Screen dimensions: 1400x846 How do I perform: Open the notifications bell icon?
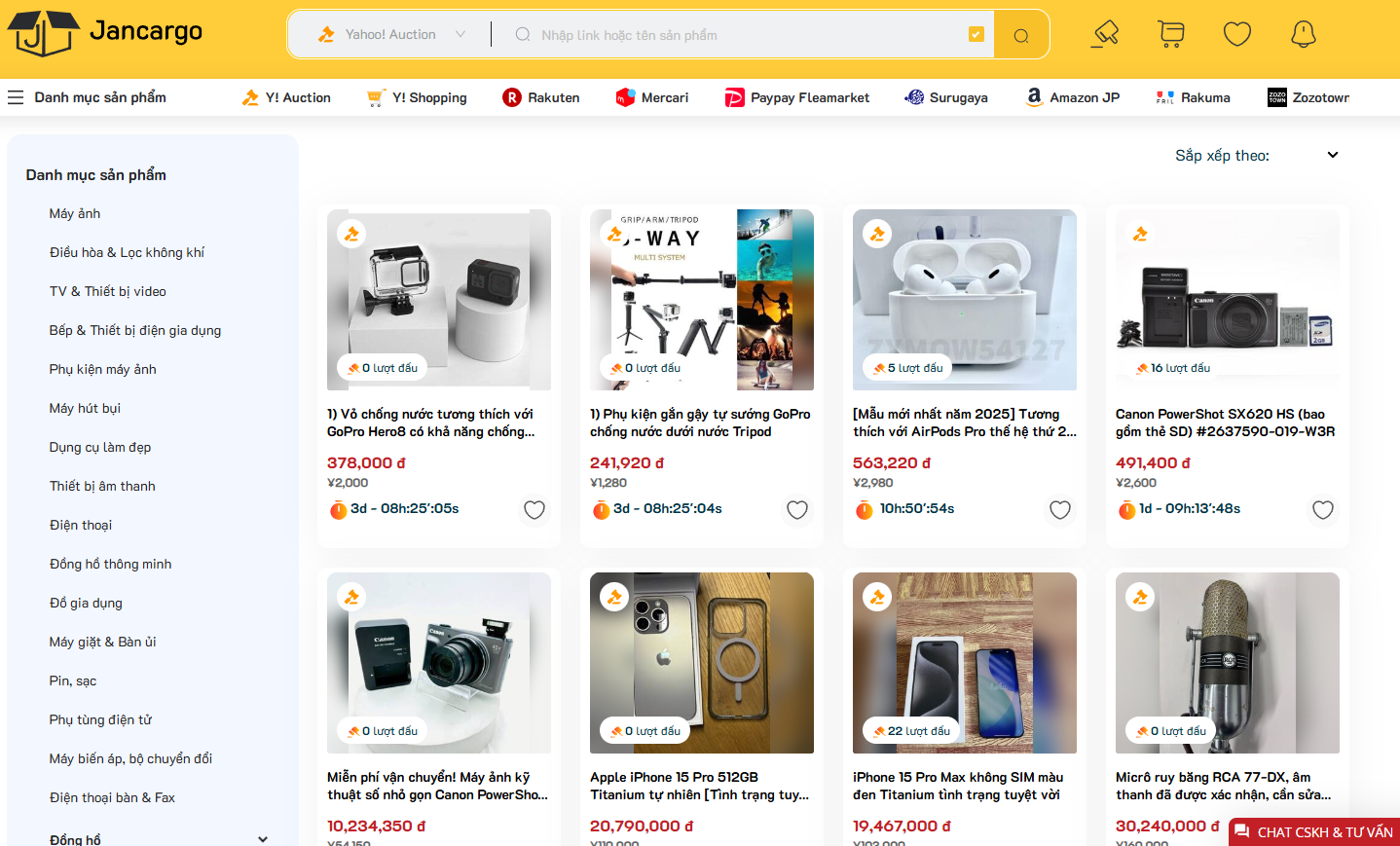pyautogui.click(x=1303, y=34)
